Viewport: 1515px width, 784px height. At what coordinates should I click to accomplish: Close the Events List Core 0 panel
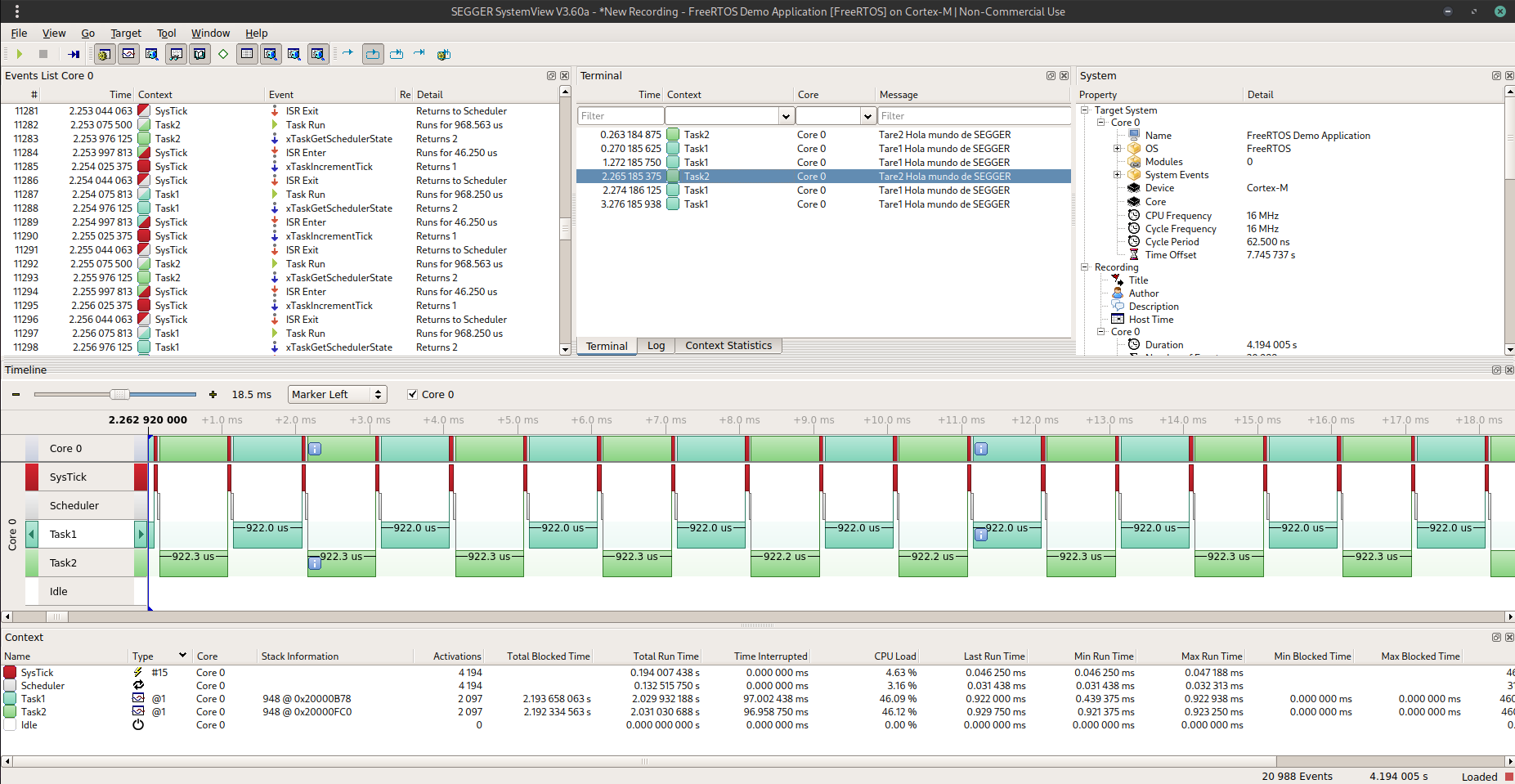tap(564, 75)
